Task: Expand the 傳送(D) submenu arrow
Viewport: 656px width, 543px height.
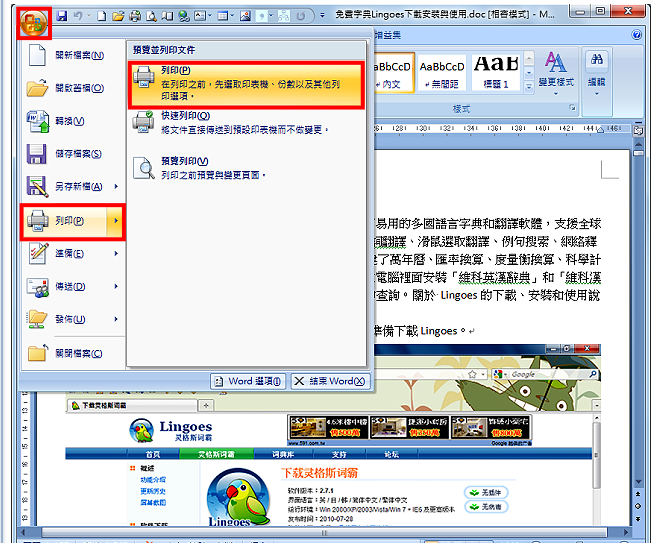Action: click(x=116, y=287)
